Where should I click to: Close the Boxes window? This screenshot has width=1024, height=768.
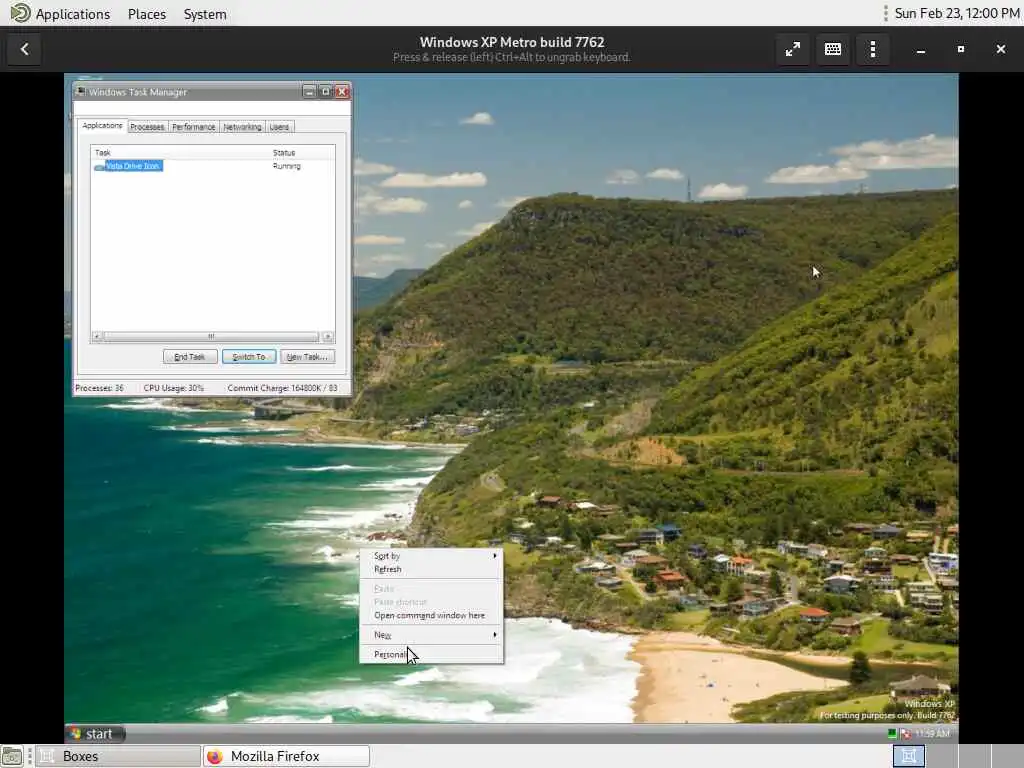1000,50
